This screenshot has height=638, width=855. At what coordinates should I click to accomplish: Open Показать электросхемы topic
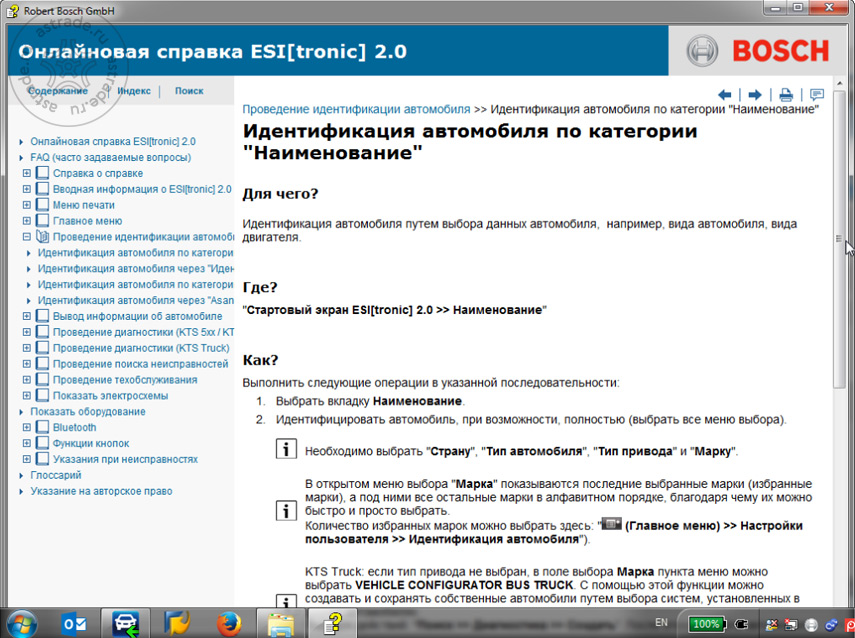tap(110, 395)
